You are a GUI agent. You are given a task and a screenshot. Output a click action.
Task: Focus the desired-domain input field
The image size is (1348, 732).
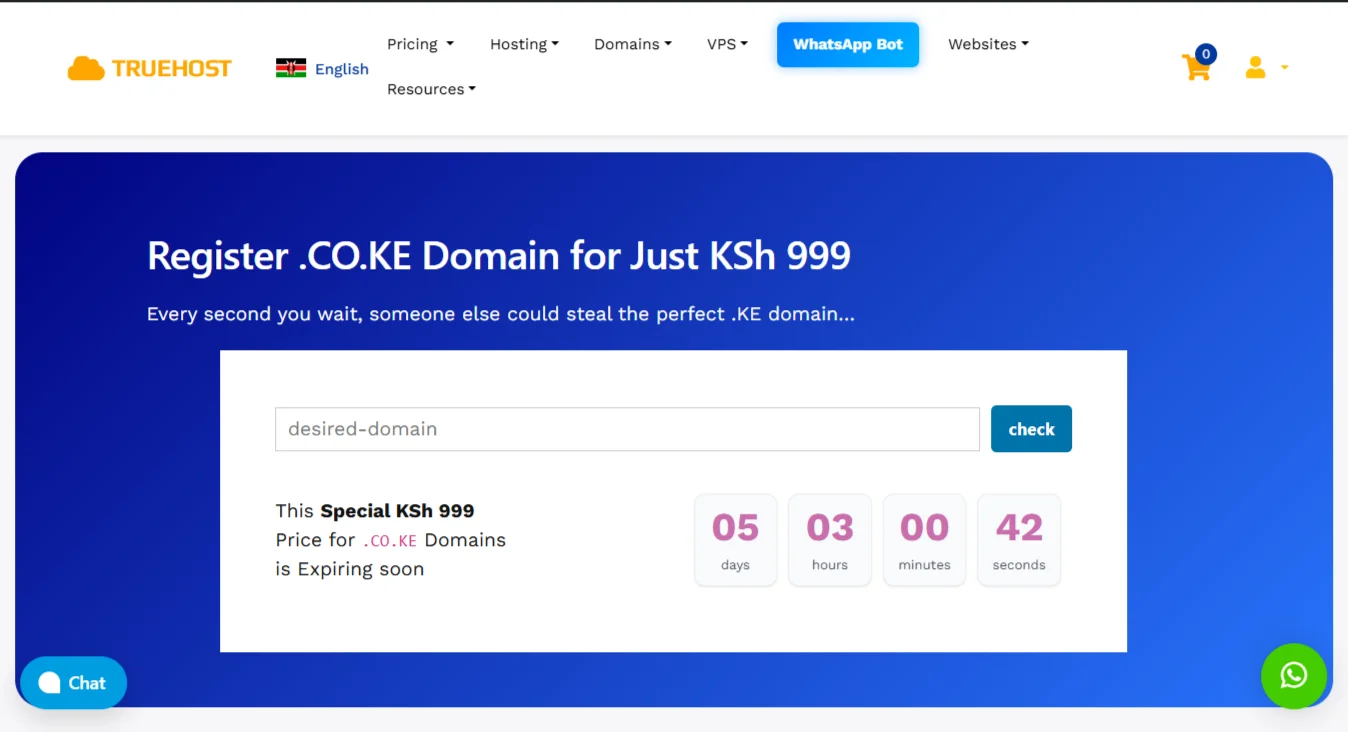[x=627, y=429]
